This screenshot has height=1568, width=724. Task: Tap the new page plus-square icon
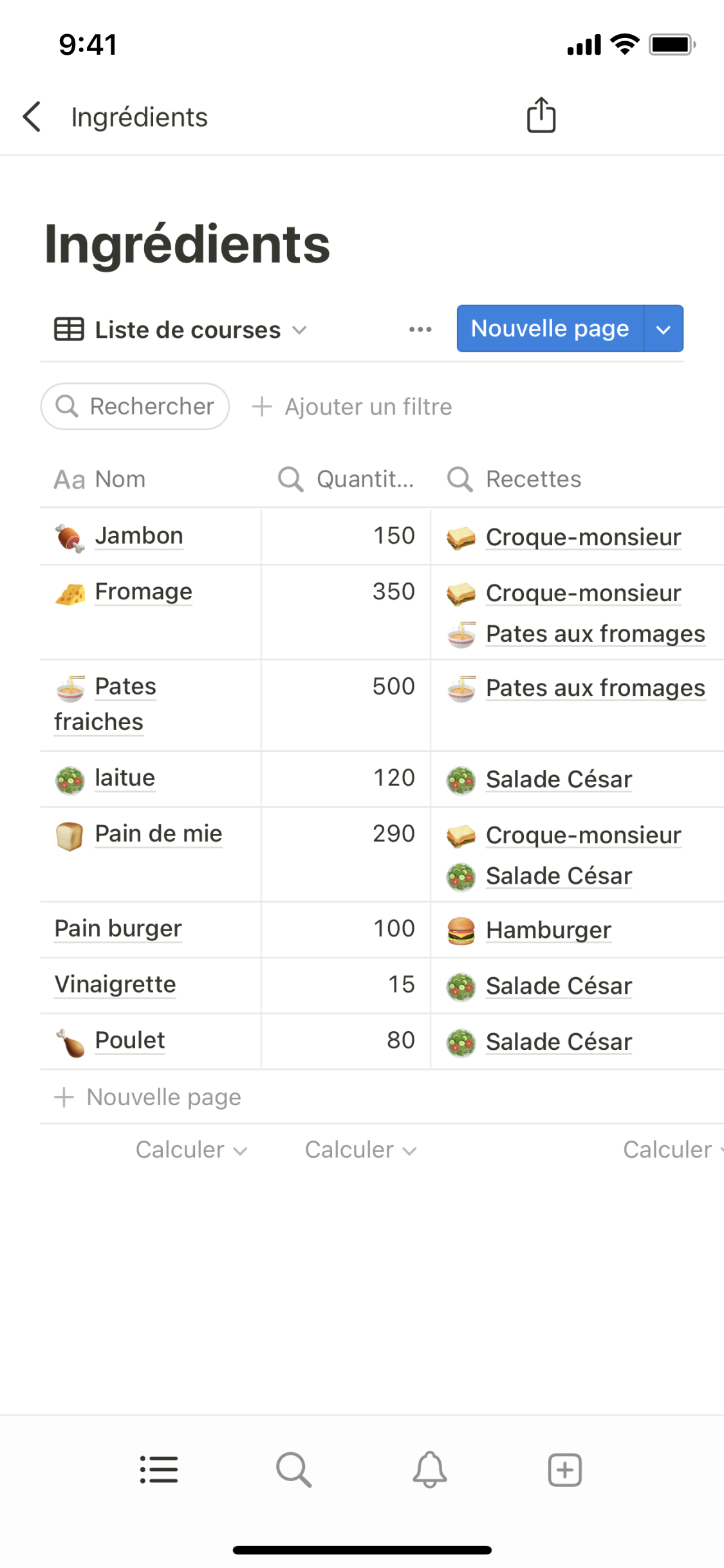click(x=565, y=1470)
